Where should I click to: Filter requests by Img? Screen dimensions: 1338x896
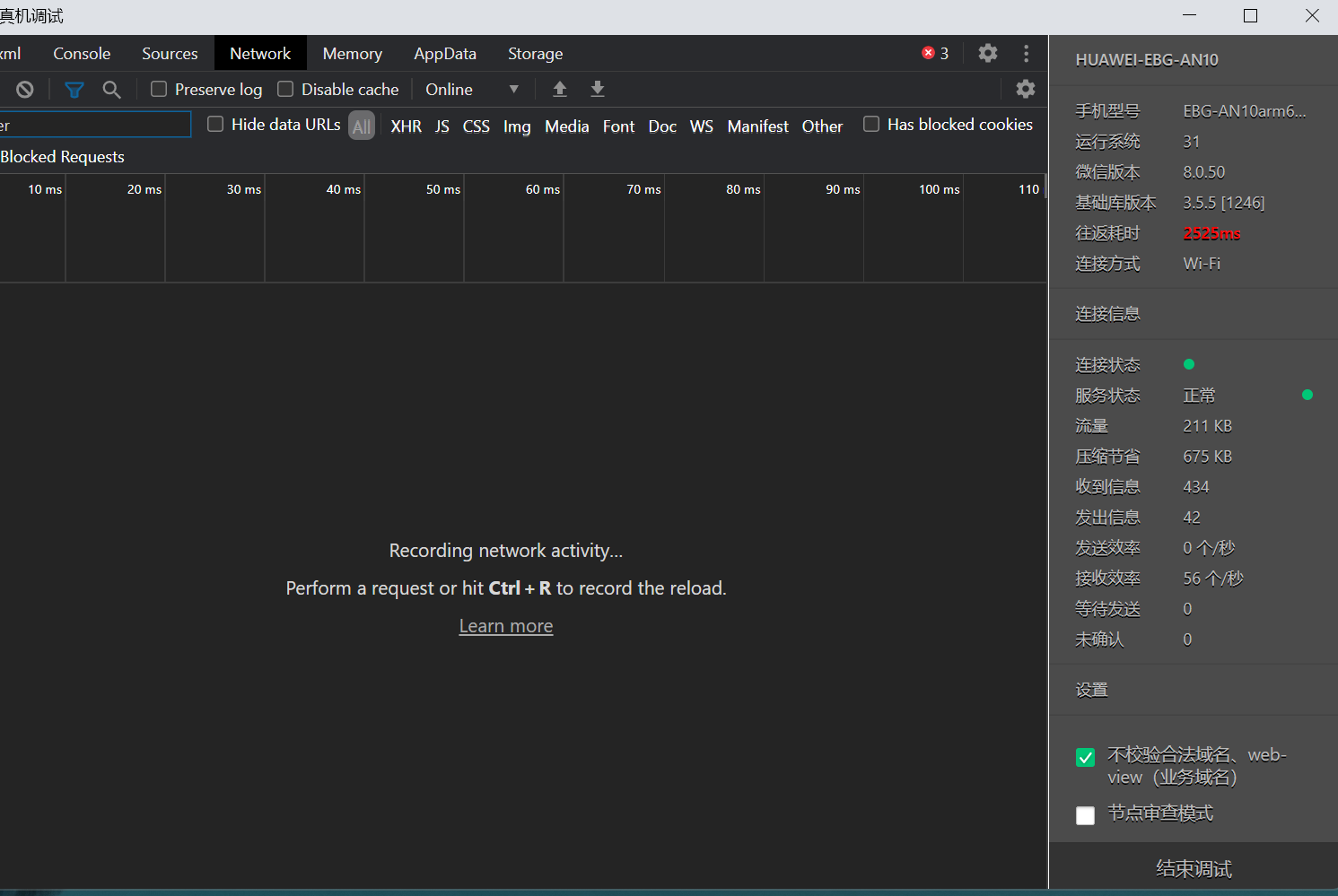coord(517,126)
